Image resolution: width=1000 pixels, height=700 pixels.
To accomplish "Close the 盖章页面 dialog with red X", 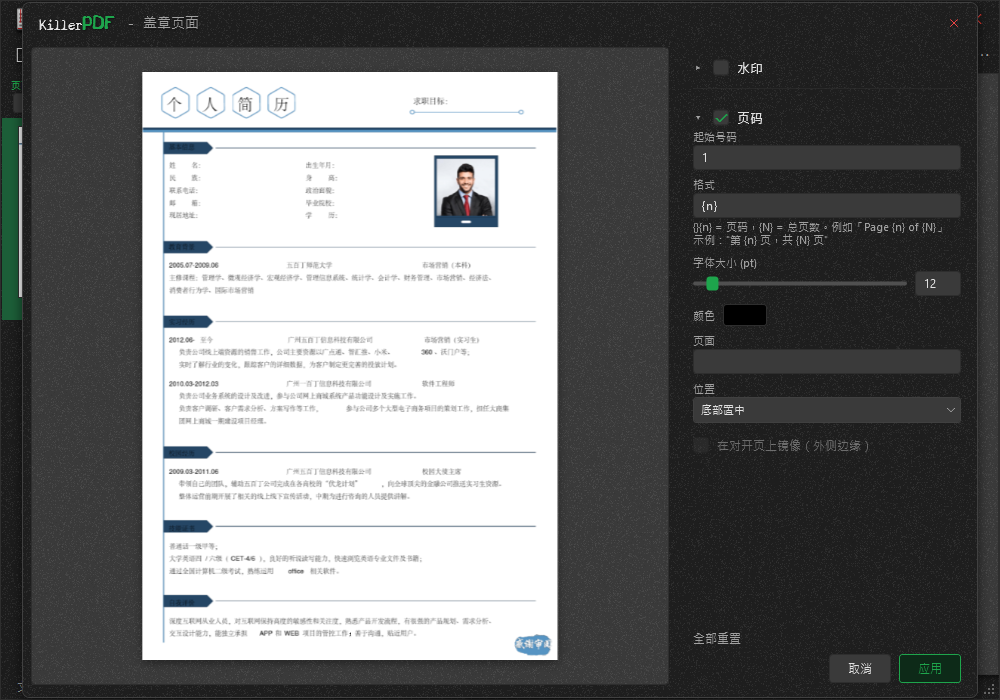I will 954,23.
